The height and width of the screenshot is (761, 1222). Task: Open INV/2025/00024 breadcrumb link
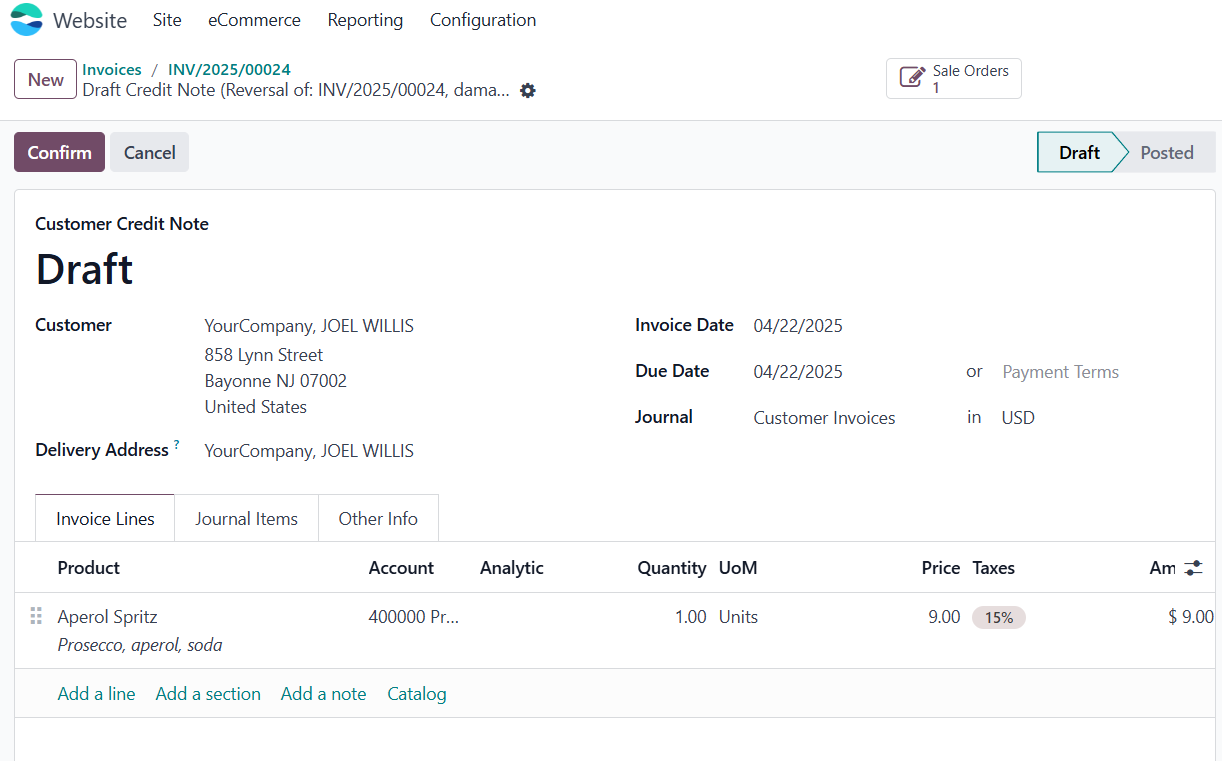coord(229,69)
